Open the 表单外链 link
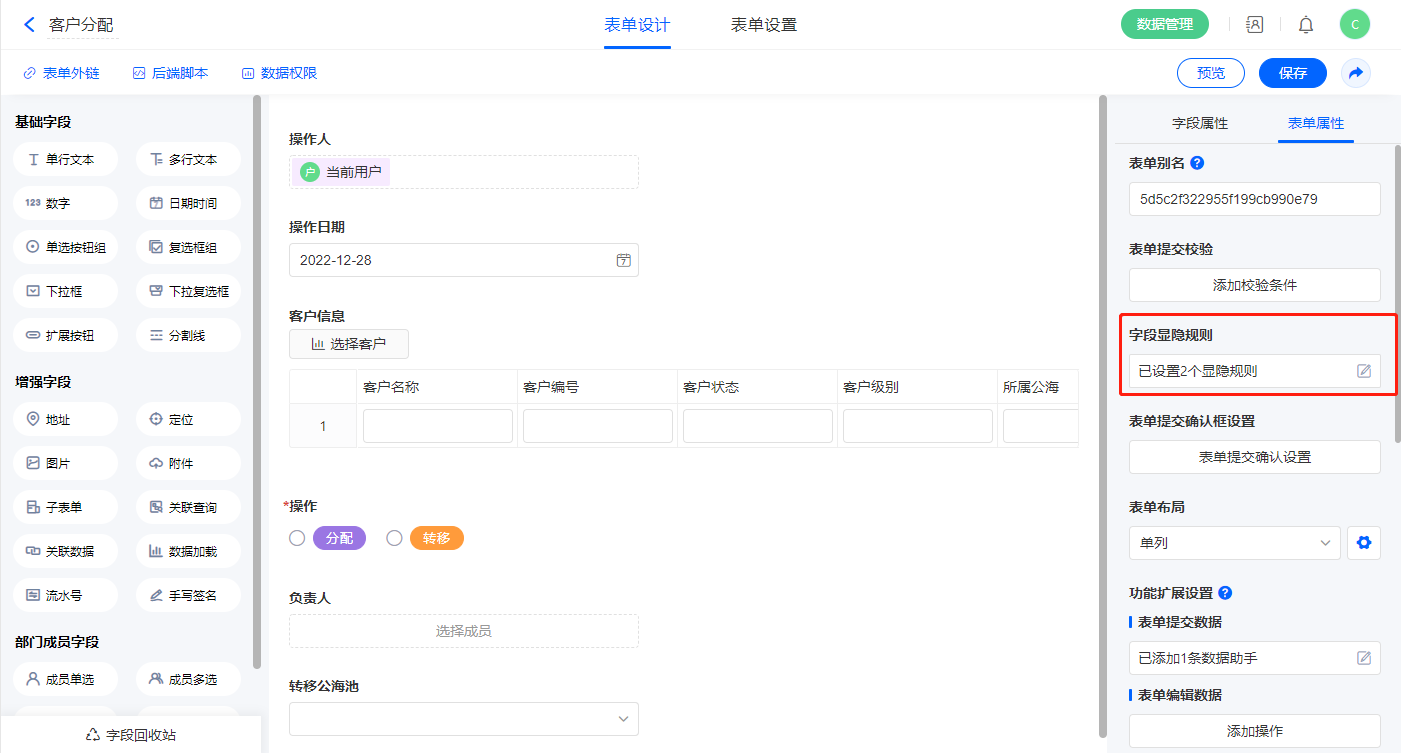The width and height of the screenshot is (1401, 753). [61, 73]
